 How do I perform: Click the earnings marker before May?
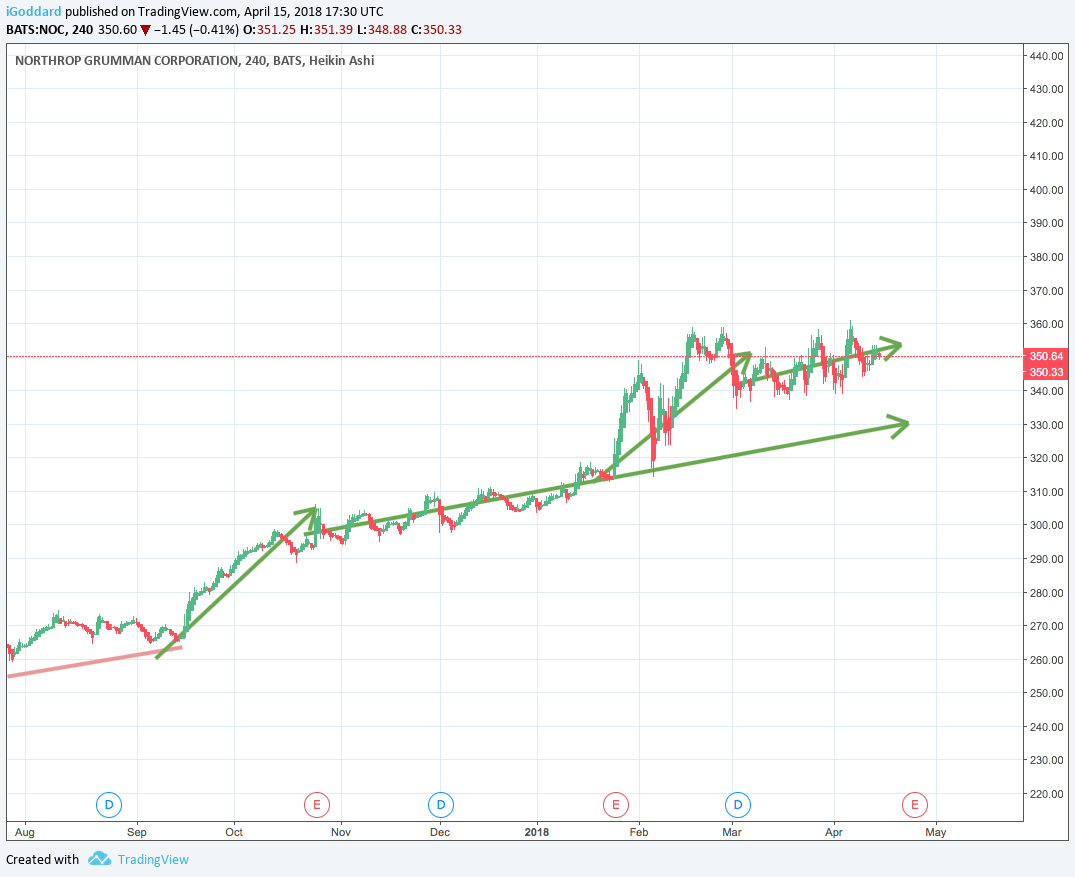[915, 804]
